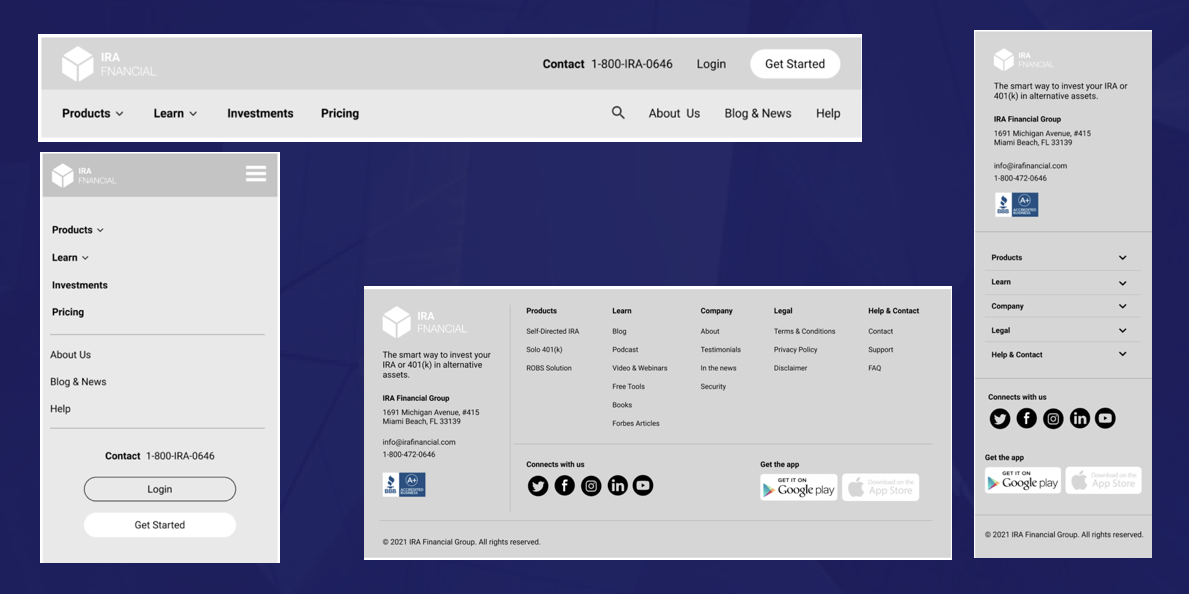Open the search icon in the navigation bar

pyautogui.click(x=618, y=112)
